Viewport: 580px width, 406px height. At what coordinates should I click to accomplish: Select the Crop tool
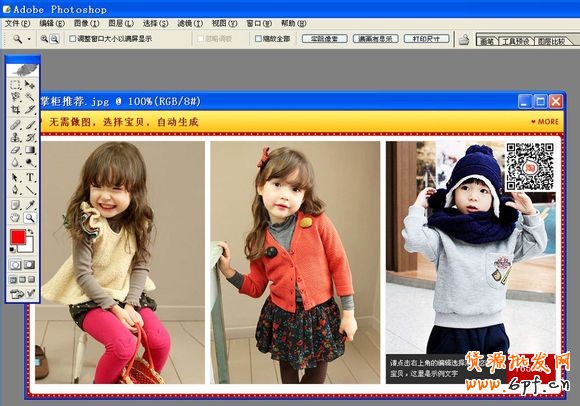(x=15, y=109)
